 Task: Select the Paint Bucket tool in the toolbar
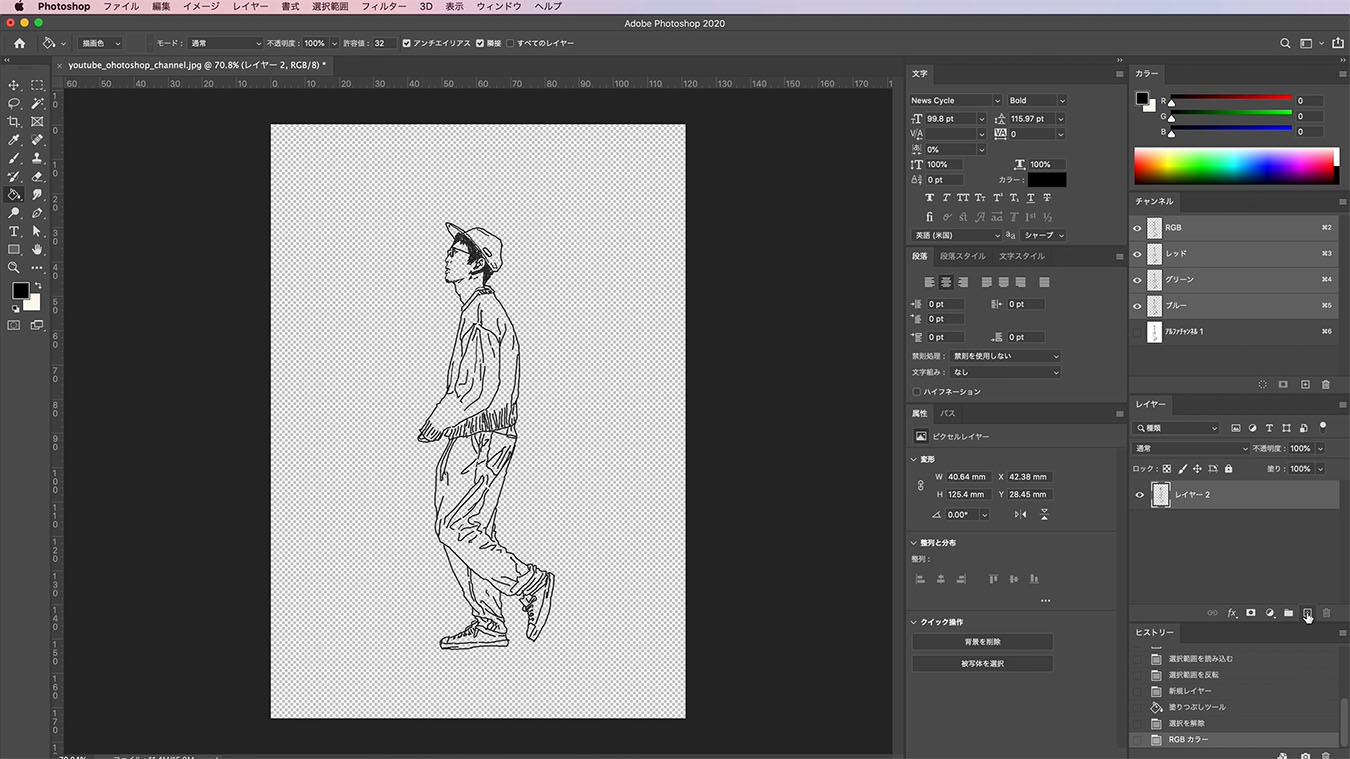(x=14, y=195)
